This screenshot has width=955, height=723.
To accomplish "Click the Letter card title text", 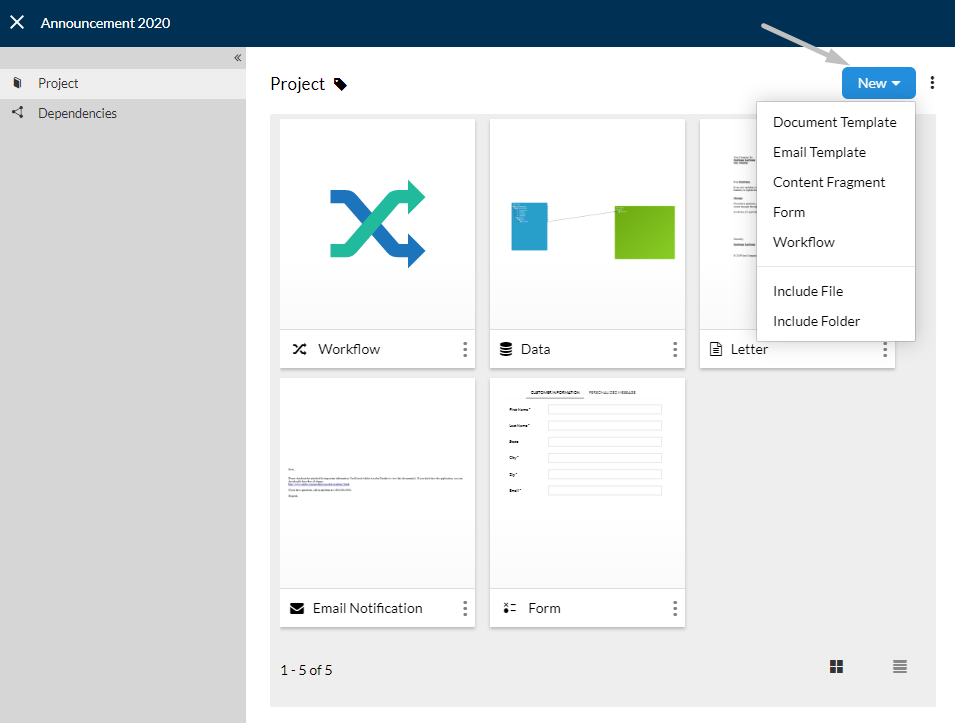I will pos(749,349).
